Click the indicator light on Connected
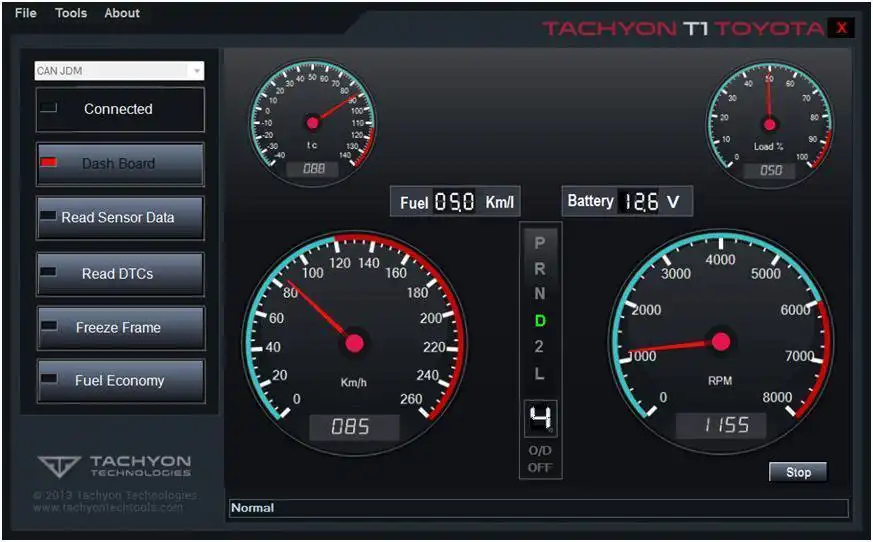 click(48, 108)
